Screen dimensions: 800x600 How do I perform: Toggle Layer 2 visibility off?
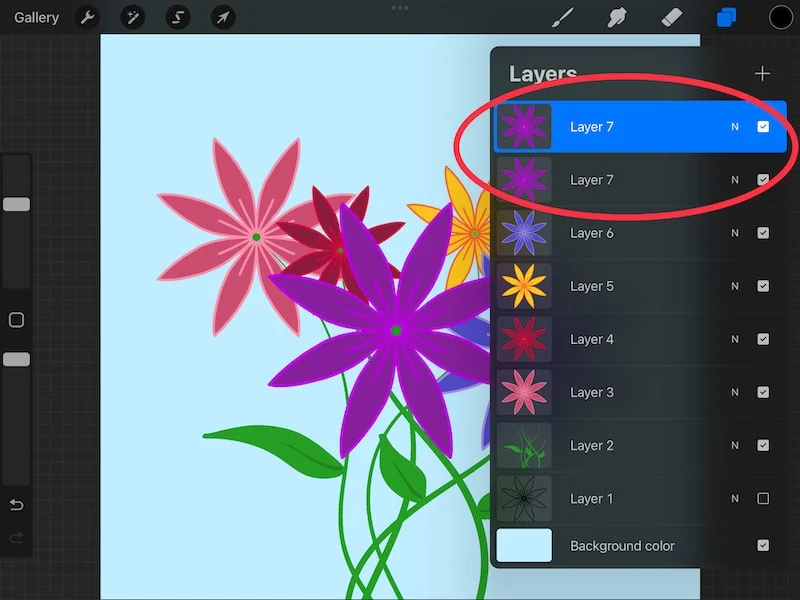(763, 445)
